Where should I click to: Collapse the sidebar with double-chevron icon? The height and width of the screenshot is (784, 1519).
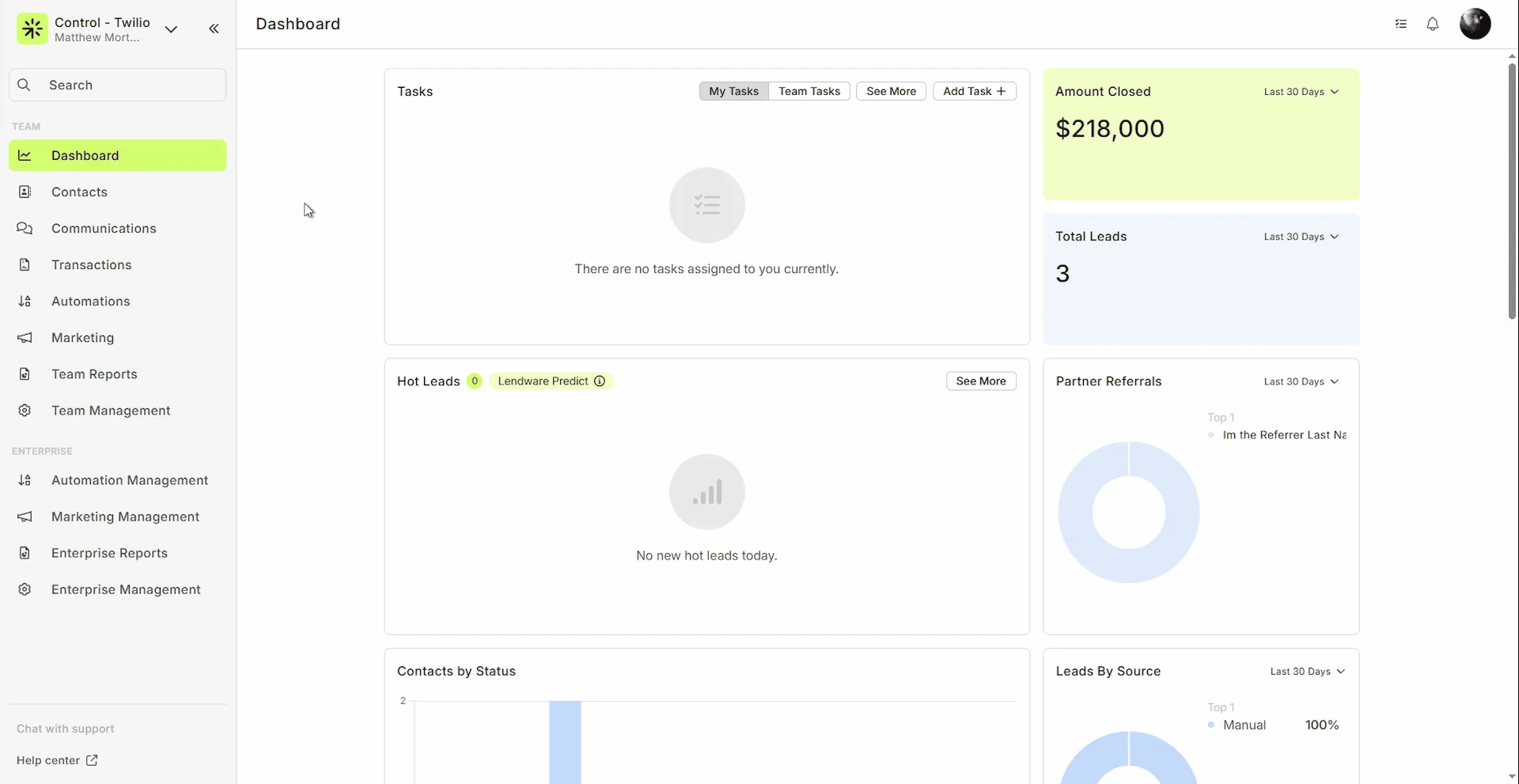(214, 29)
